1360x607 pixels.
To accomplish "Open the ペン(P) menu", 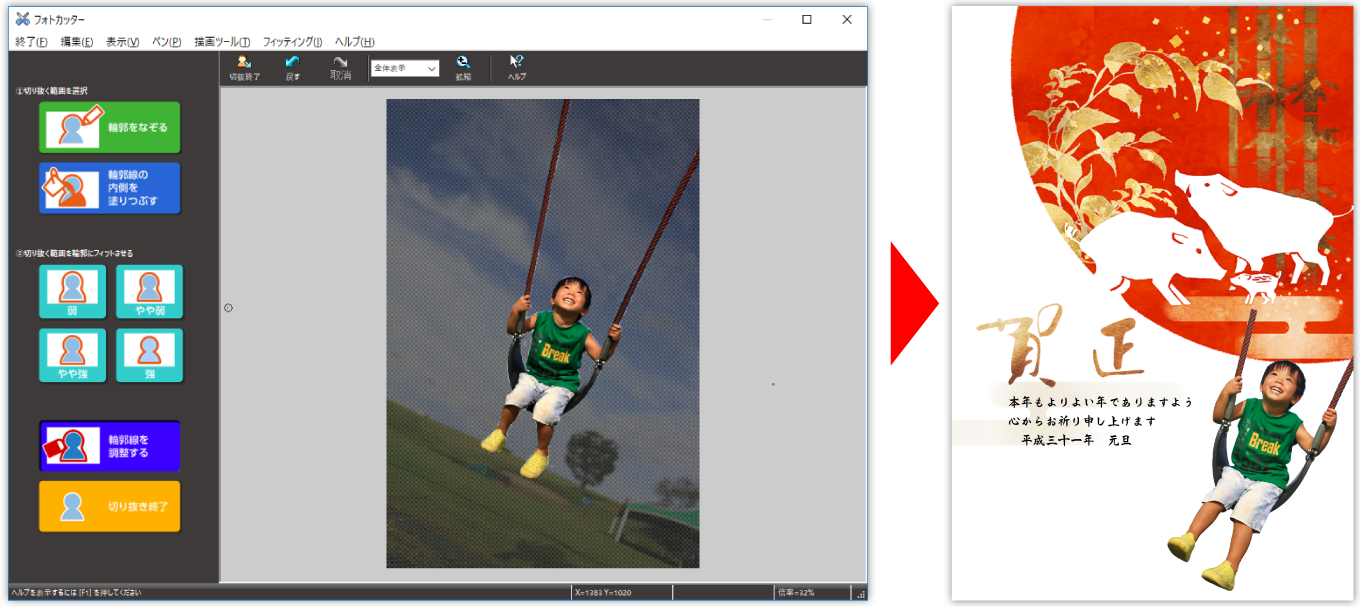I will 167,42.
